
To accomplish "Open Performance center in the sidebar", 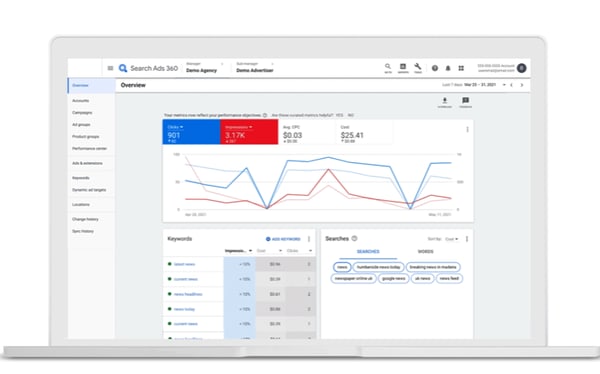I will click(91, 148).
